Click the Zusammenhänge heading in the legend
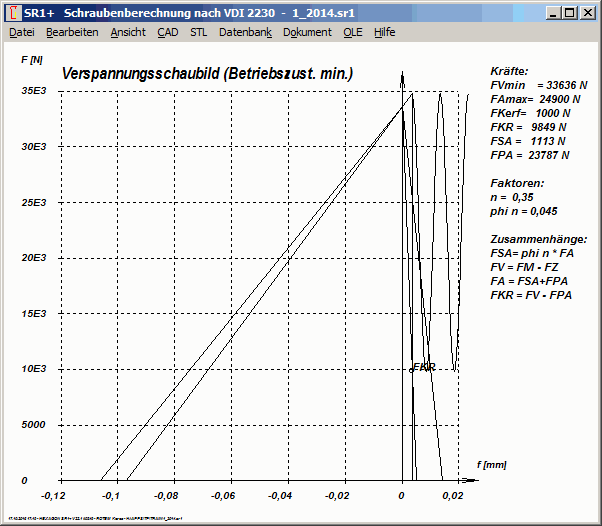This screenshot has width=602, height=526. pos(538,240)
